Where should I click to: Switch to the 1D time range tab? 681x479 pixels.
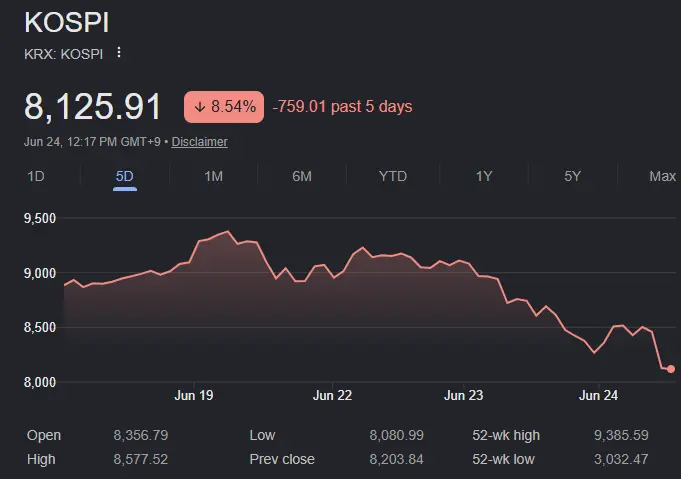[36, 176]
